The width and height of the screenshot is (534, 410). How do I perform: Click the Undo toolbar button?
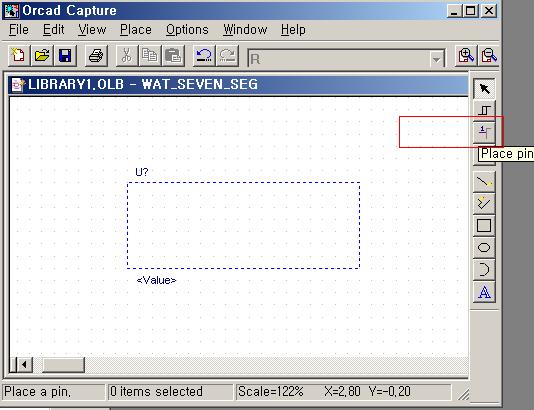[x=204, y=56]
